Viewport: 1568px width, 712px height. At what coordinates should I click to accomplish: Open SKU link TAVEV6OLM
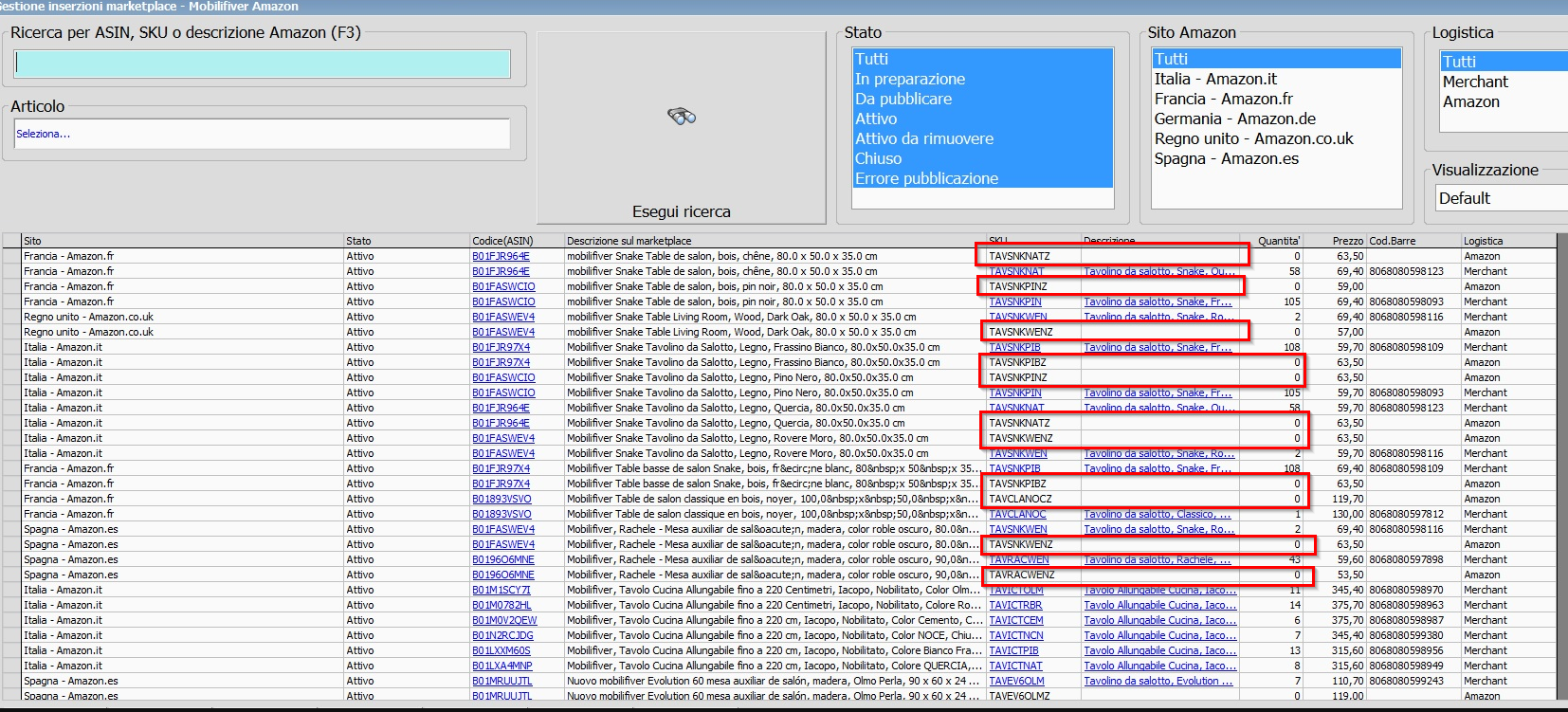(1016, 681)
